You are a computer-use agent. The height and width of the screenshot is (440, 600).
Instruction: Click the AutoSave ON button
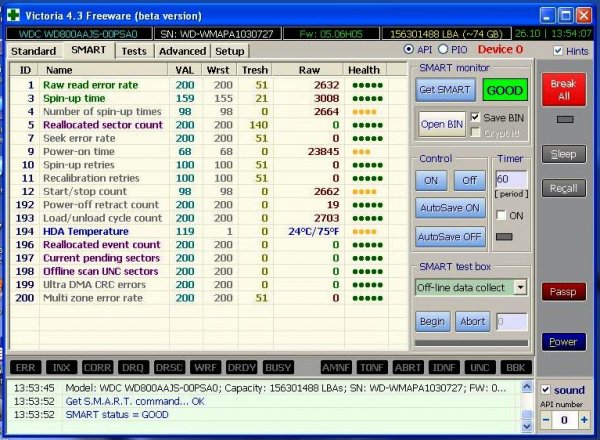(450, 208)
